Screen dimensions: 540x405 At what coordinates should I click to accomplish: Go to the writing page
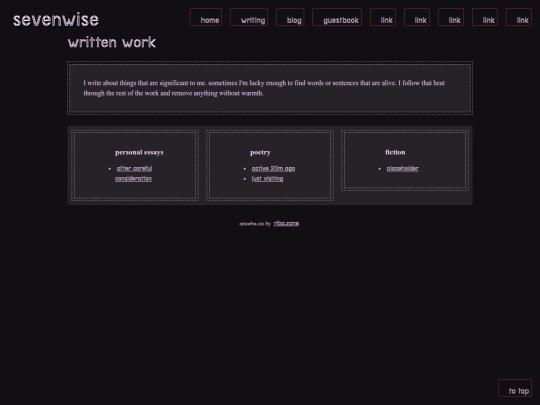[x=249, y=17]
